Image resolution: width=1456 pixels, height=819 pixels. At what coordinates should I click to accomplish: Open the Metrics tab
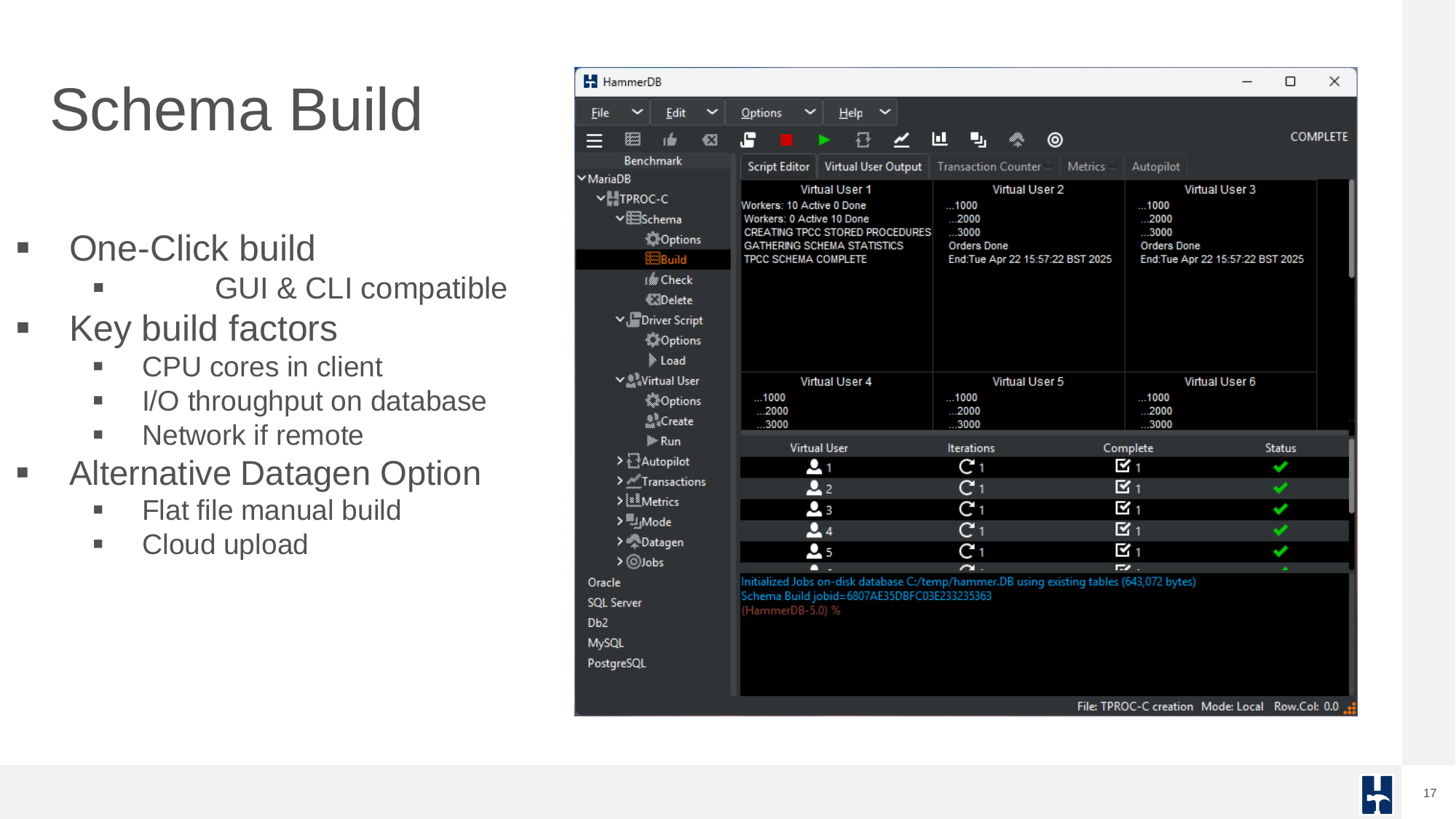(1091, 167)
